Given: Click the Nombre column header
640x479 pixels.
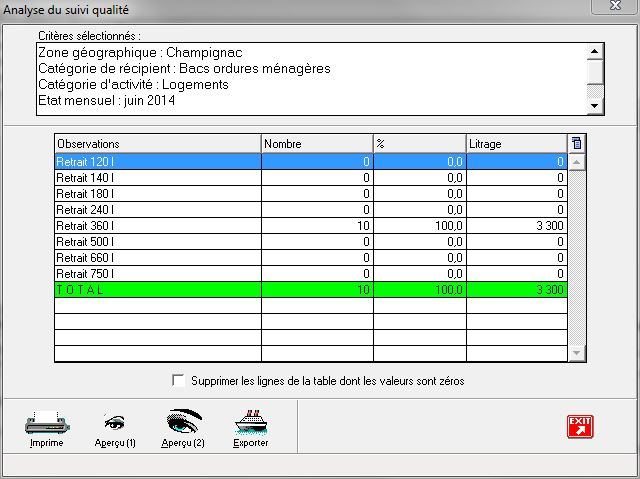Looking at the screenshot, I should (x=316, y=144).
